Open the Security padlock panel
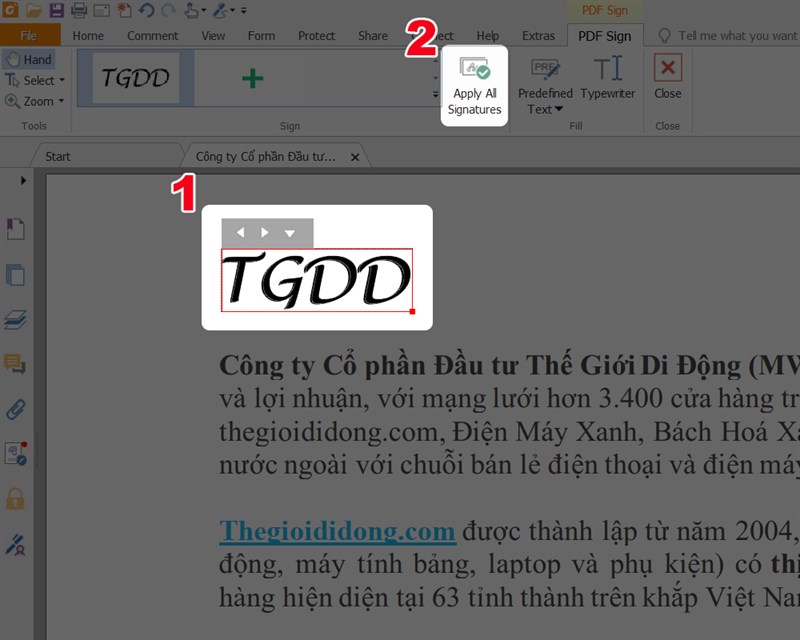Screen dimensions: 800x640 click(15, 499)
